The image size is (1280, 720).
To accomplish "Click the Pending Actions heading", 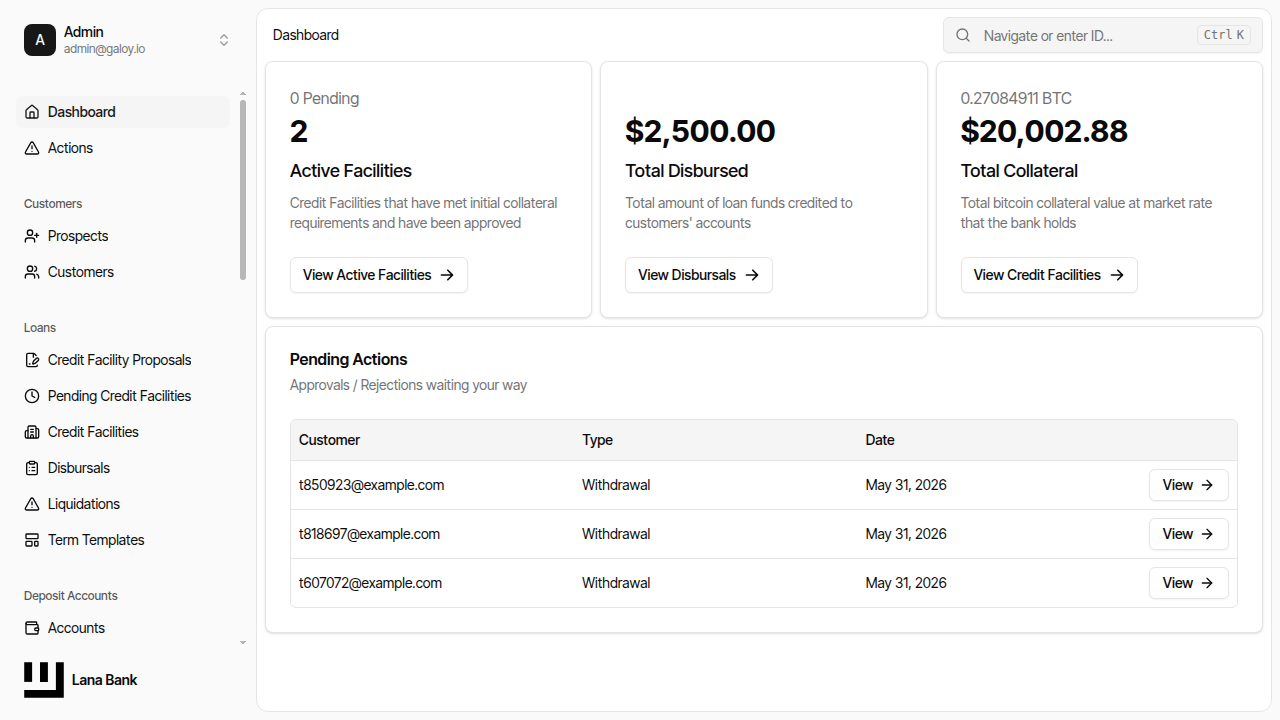I will [x=348, y=359].
